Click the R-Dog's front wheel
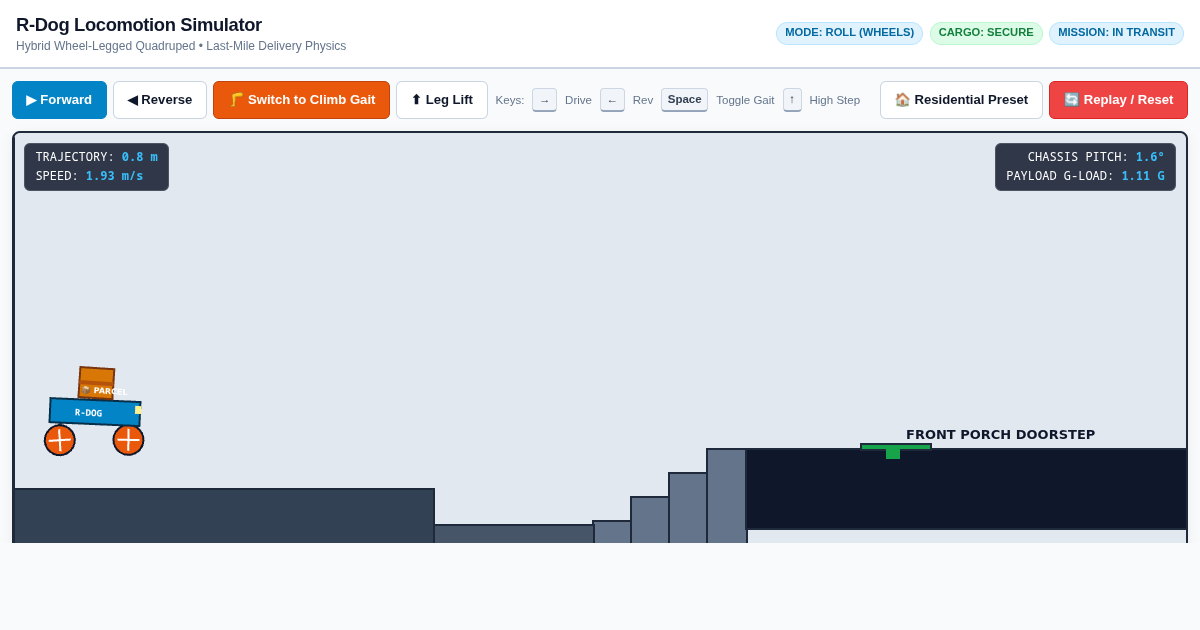The width and height of the screenshot is (1200, 630). 128,440
